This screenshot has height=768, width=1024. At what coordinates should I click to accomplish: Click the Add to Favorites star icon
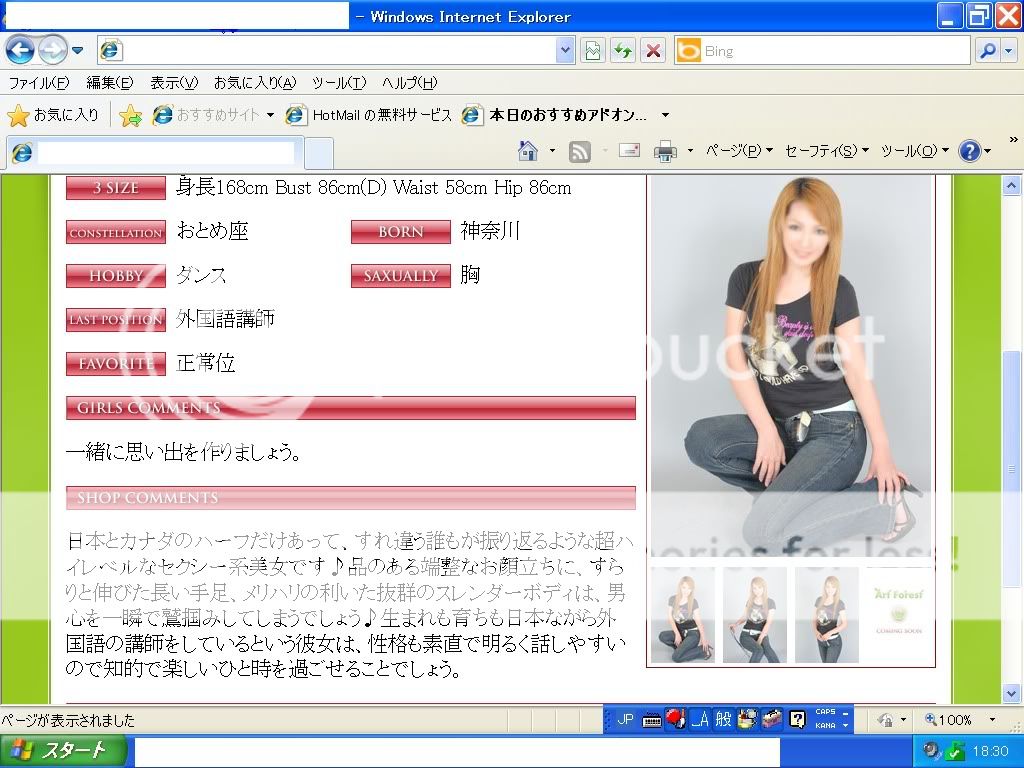click(130, 116)
